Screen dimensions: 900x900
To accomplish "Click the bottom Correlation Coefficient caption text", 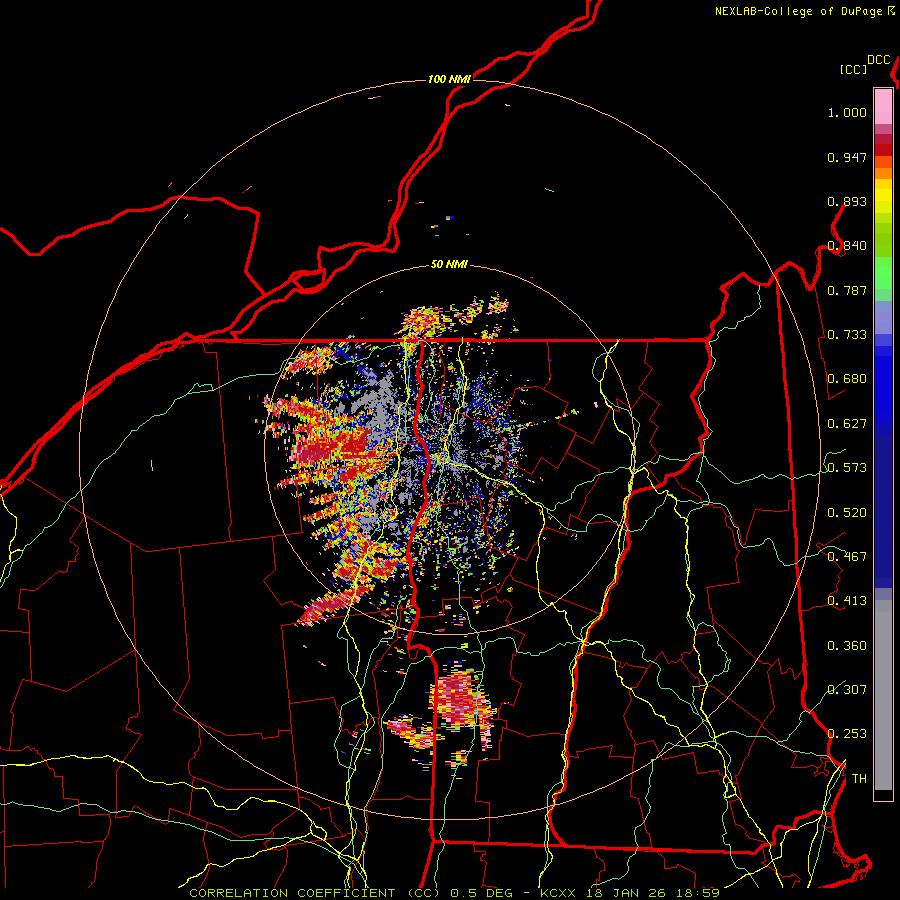I will click(x=455, y=893).
